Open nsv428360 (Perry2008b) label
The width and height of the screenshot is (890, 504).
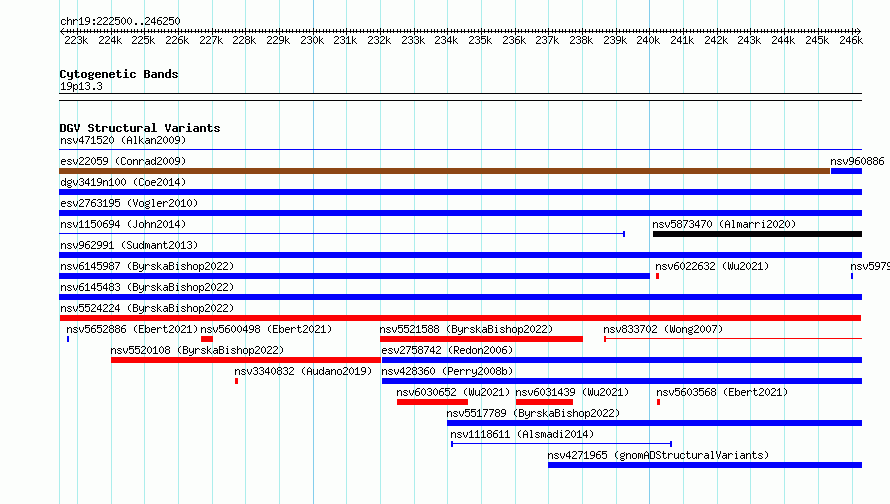tap(447, 371)
